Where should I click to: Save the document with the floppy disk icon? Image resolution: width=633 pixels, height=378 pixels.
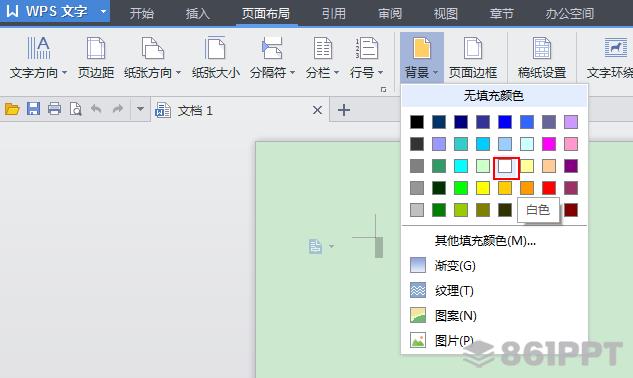(34, 109)
